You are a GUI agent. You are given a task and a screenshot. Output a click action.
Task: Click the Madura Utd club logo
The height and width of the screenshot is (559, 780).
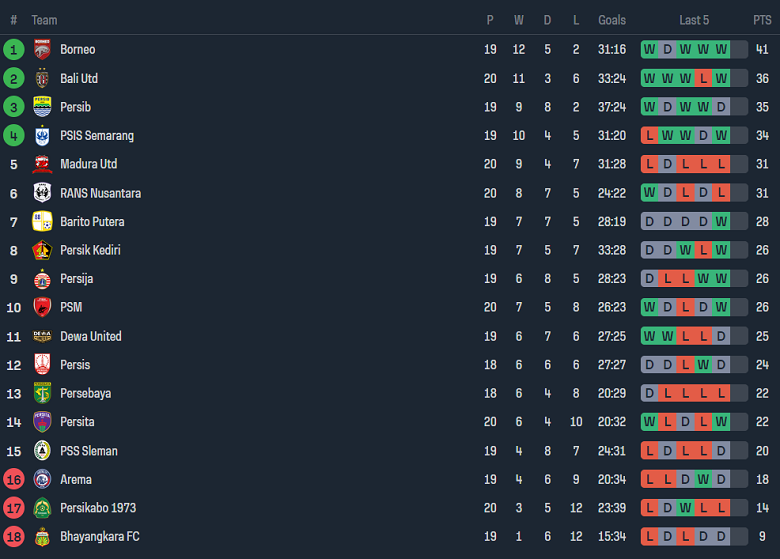pyautogui.click(x=42, y=164)
